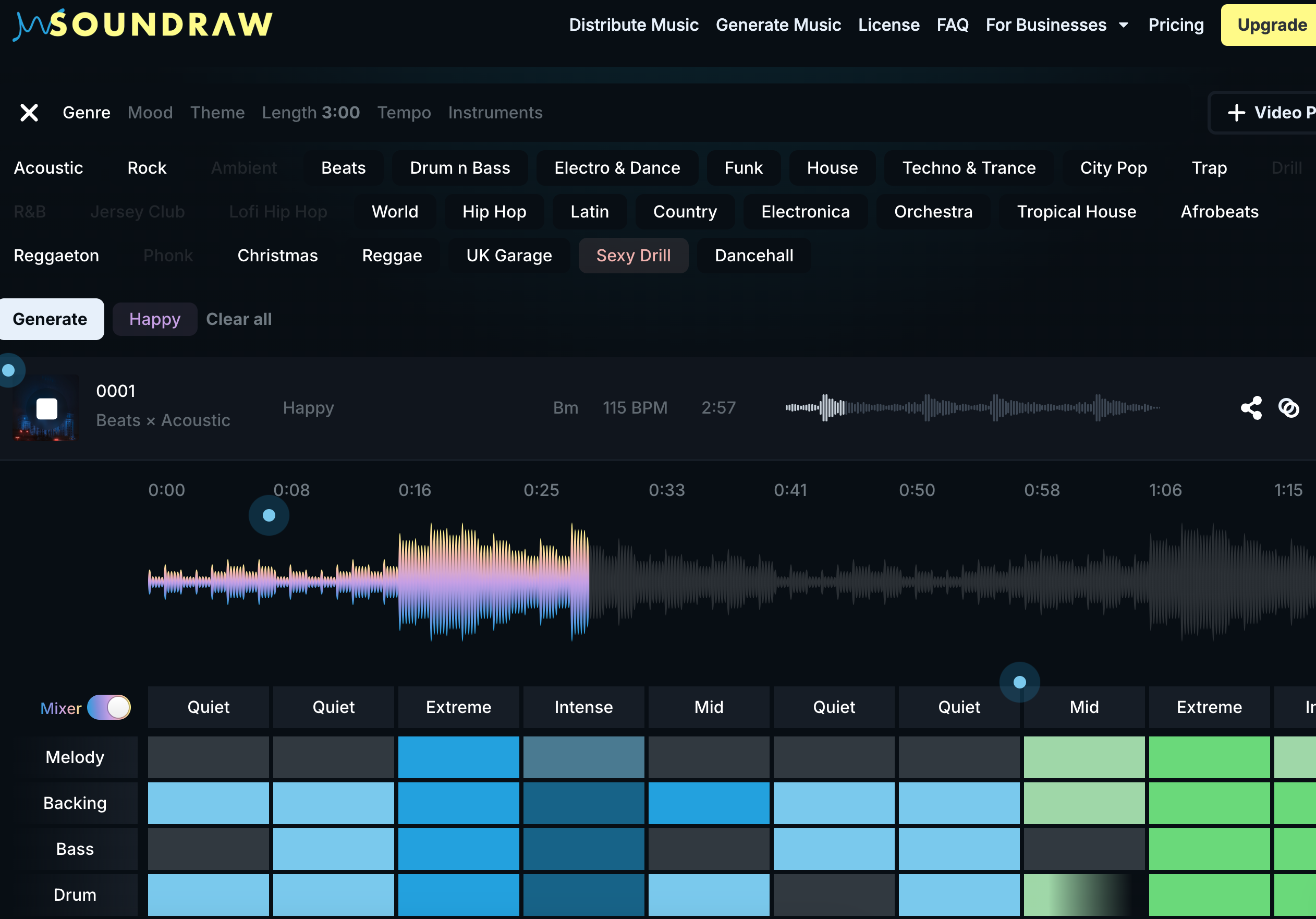This screenshot has width=1316, height=919.
Task: Click the Clear all link
Action: (x=239, y=319)
